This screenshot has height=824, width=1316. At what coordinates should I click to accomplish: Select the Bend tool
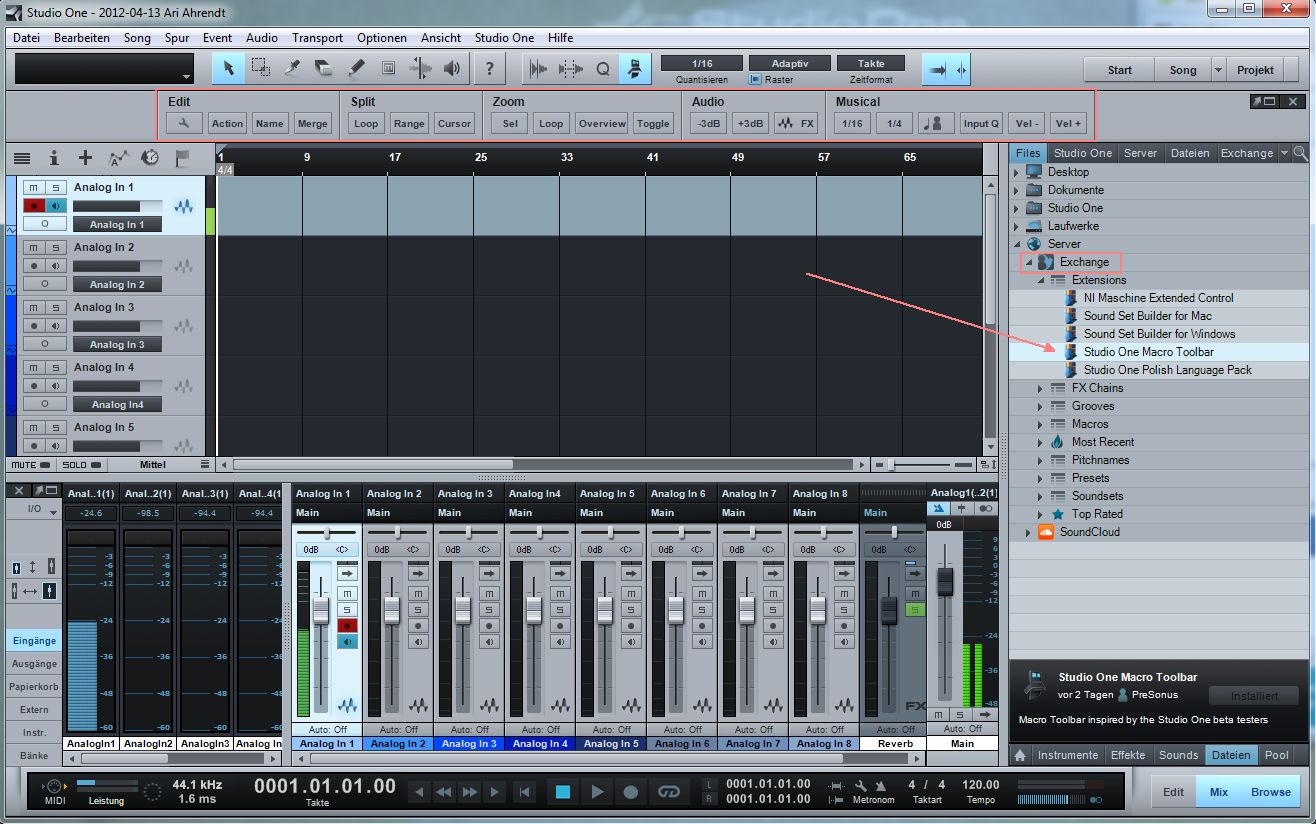click(x=420, y=69)
